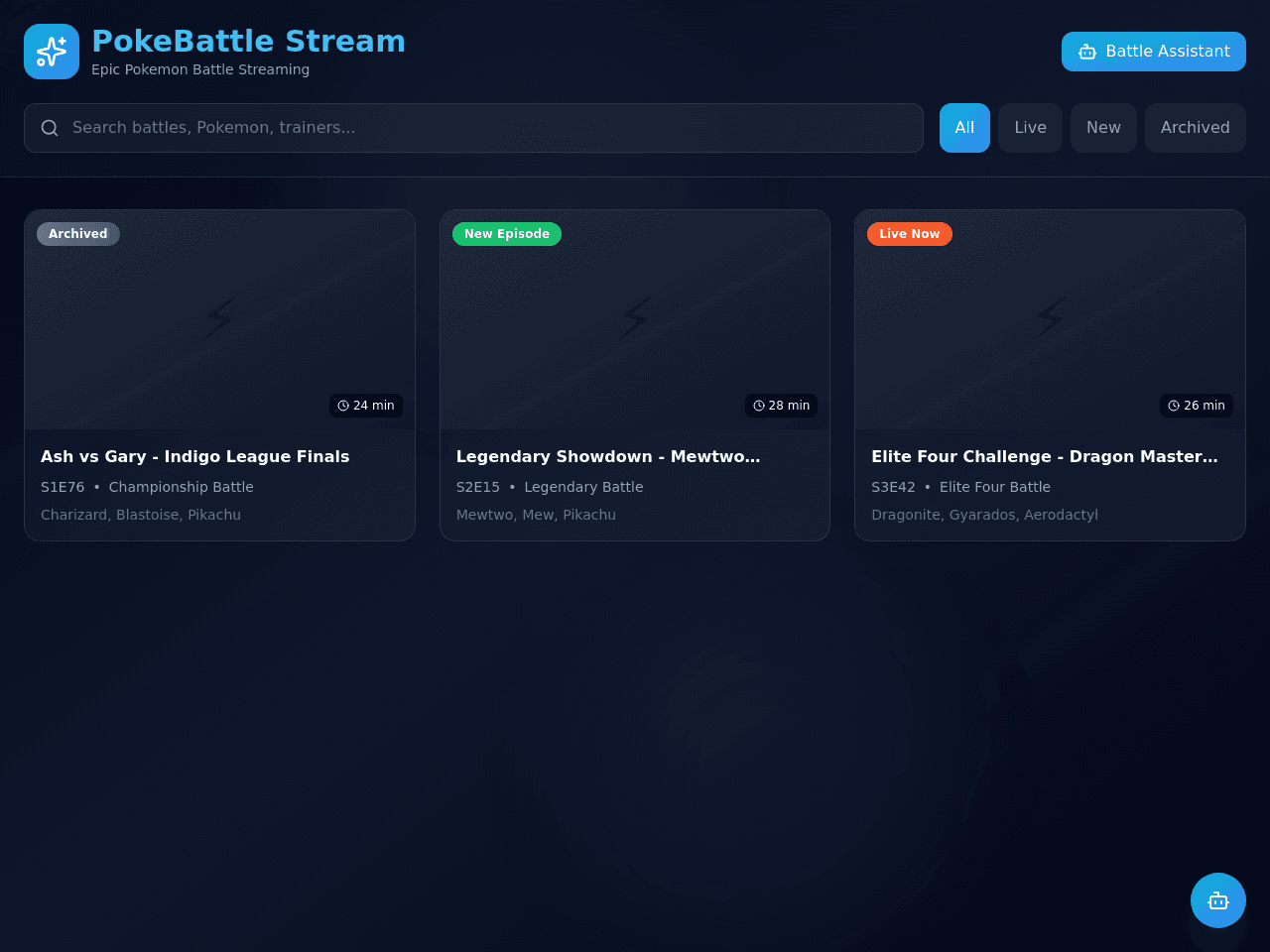This screenshot has height=952, width=1270.
Task: Focus the Search battles, Pokemon, trainers field
Action: click(x=473, y=128)
